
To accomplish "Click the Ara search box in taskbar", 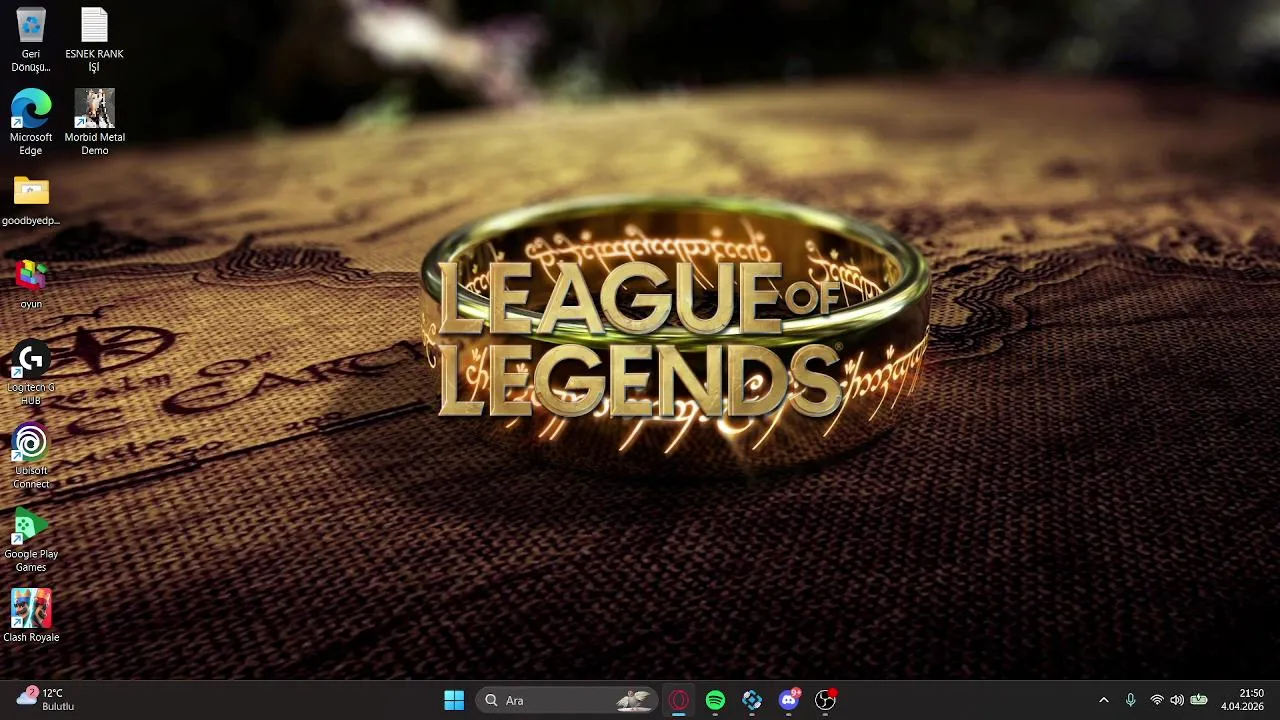I will pyautogui.click(x=567, y=700).
